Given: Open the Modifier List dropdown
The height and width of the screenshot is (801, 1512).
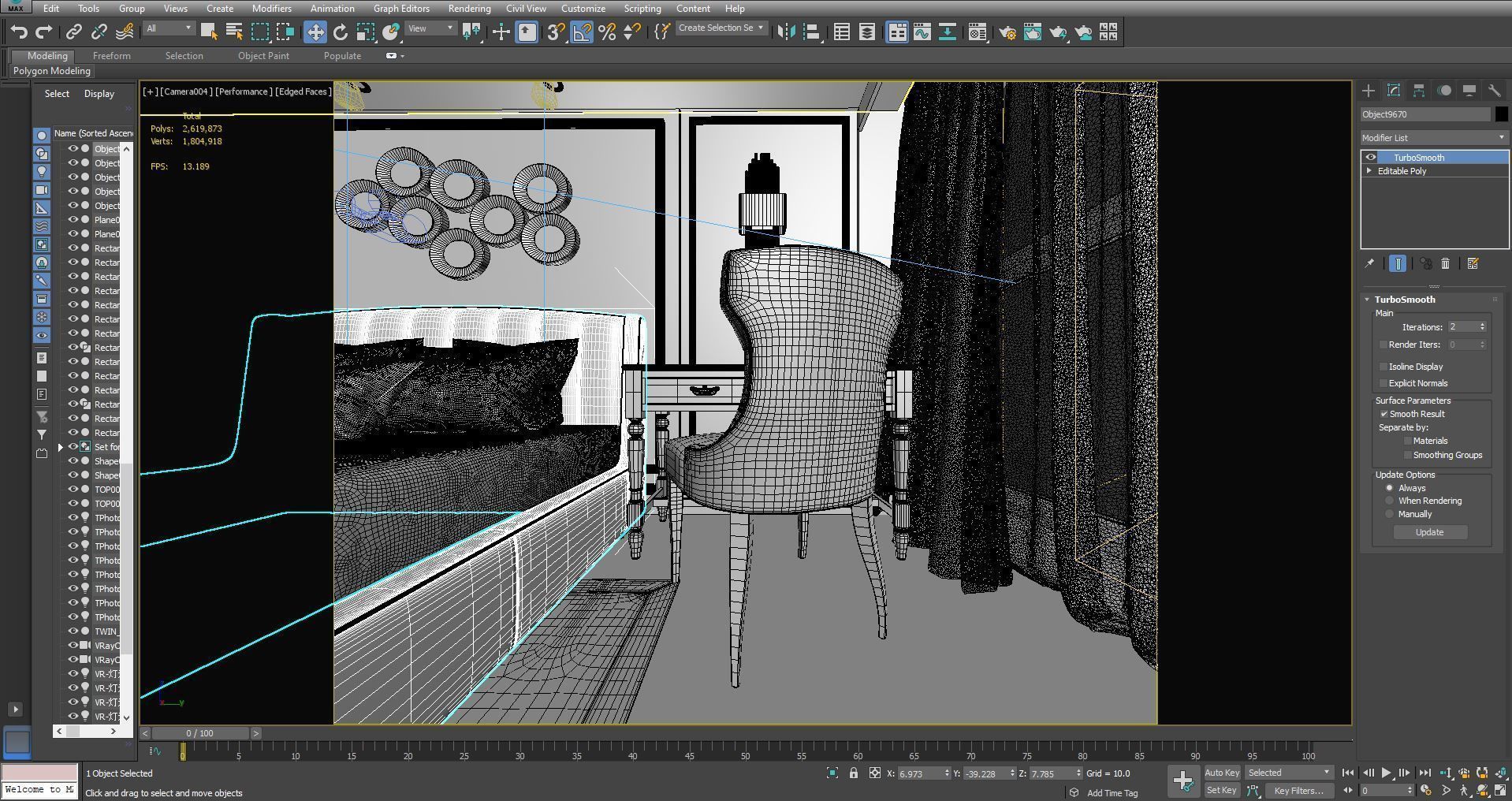Looking at the screenshot, I should coord(1434,137).
